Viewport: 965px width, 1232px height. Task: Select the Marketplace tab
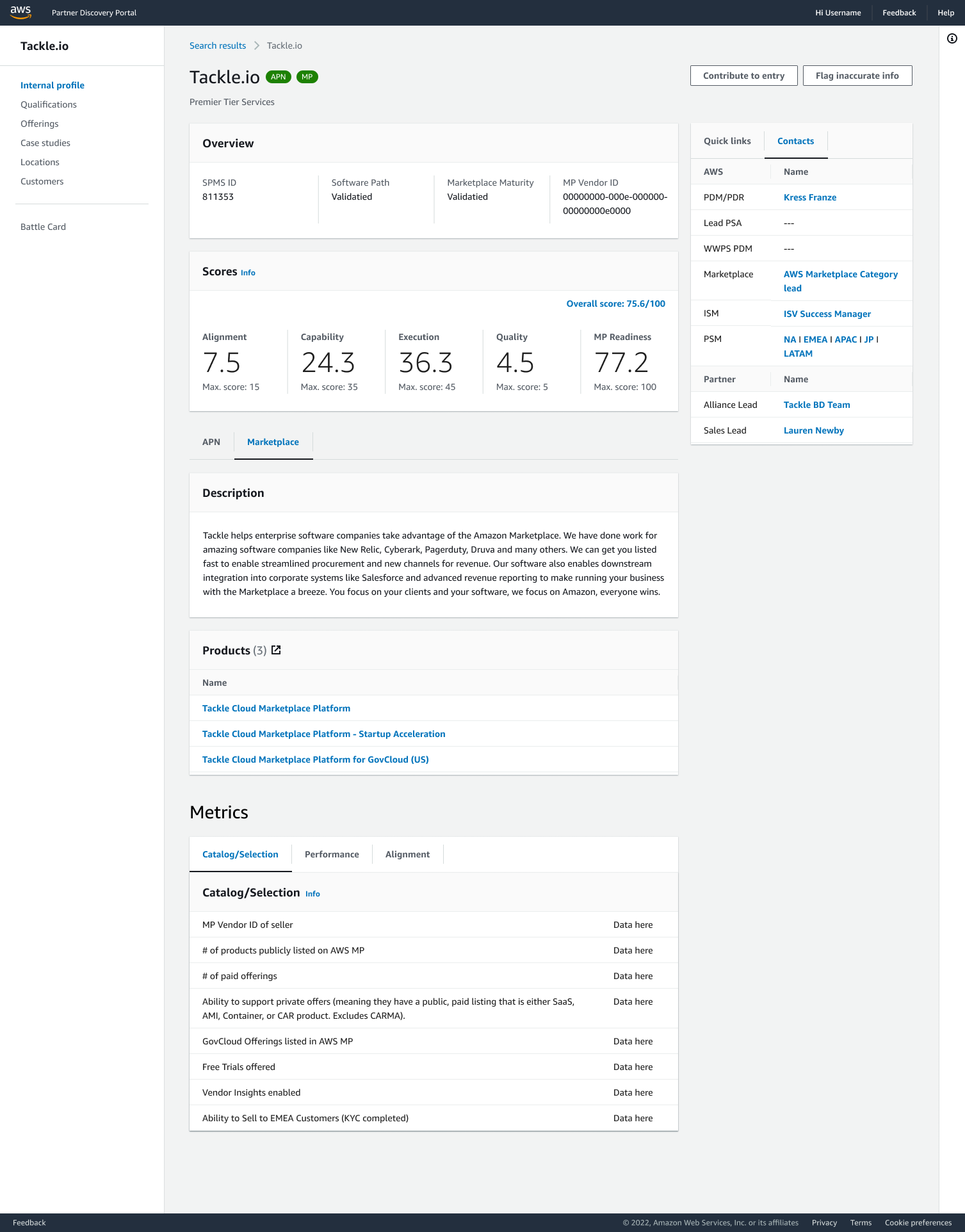[273, 442]
